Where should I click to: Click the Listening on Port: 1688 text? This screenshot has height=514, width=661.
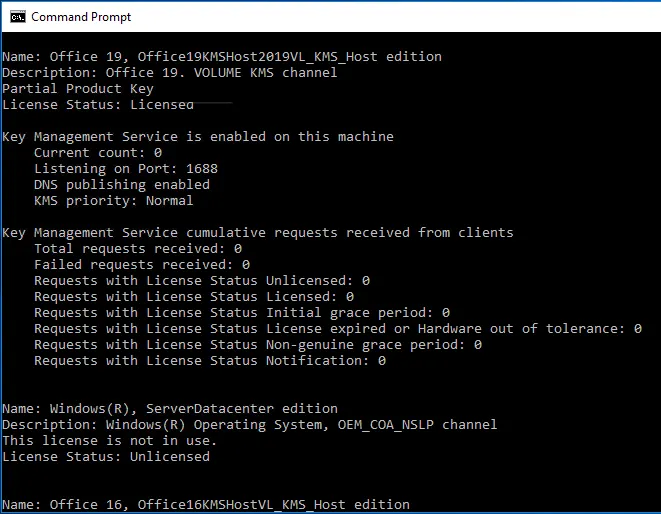[x=126, y=169]
